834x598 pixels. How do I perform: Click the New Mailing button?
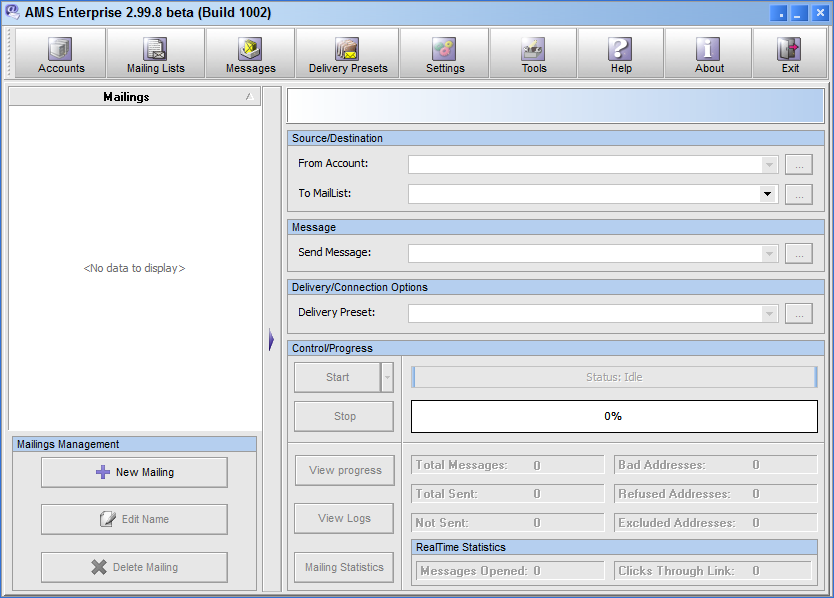pos(134,472)
